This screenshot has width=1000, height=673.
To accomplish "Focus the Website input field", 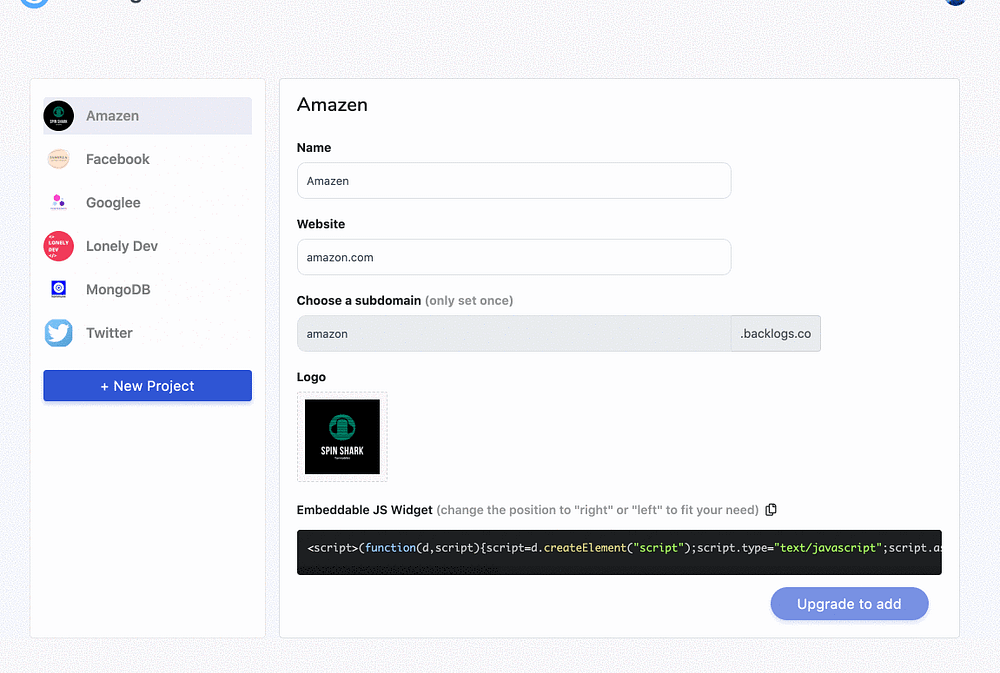I will [514, 257].
